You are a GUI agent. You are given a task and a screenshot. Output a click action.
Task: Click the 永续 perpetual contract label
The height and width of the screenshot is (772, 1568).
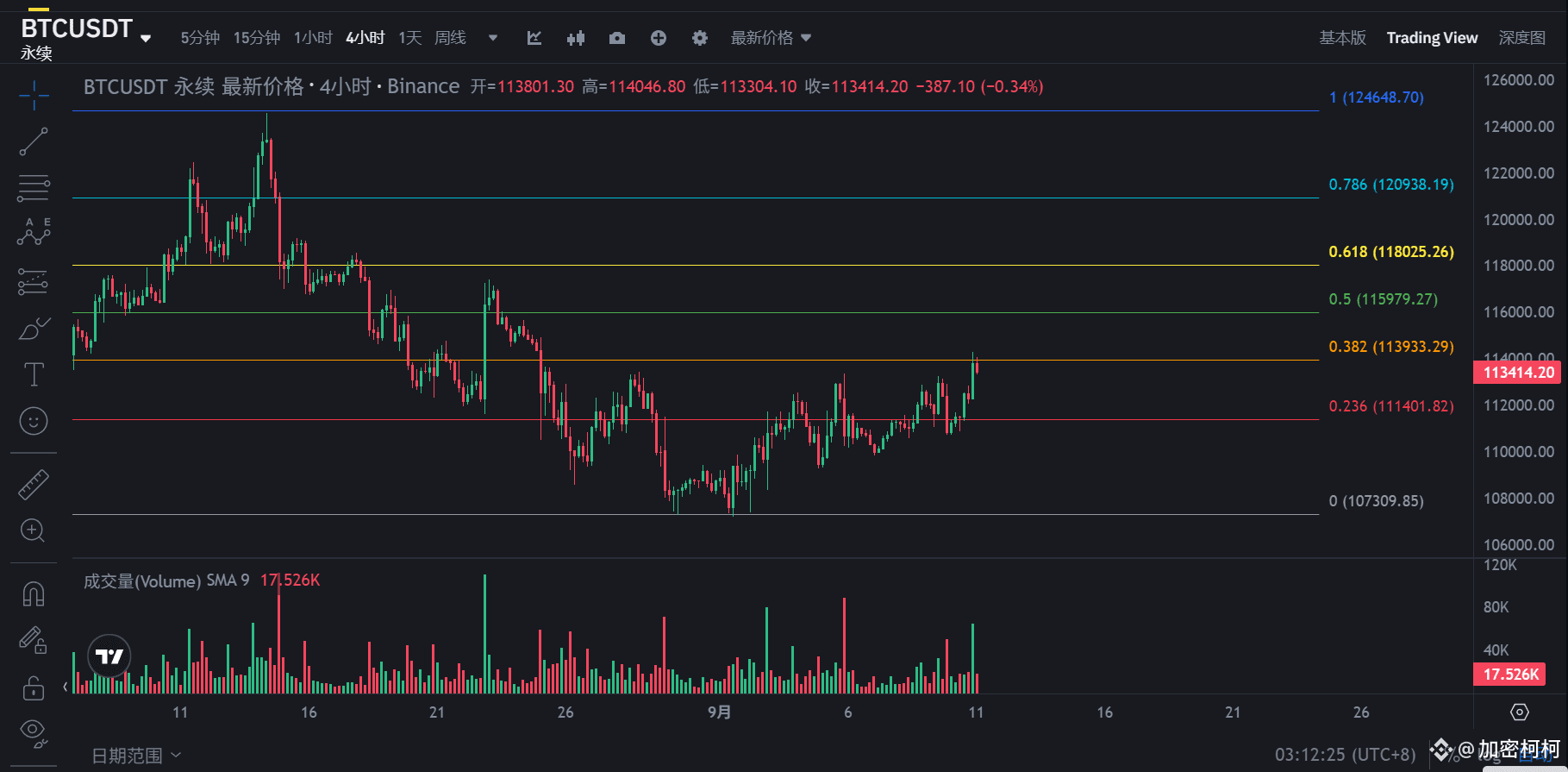(36, 53)
